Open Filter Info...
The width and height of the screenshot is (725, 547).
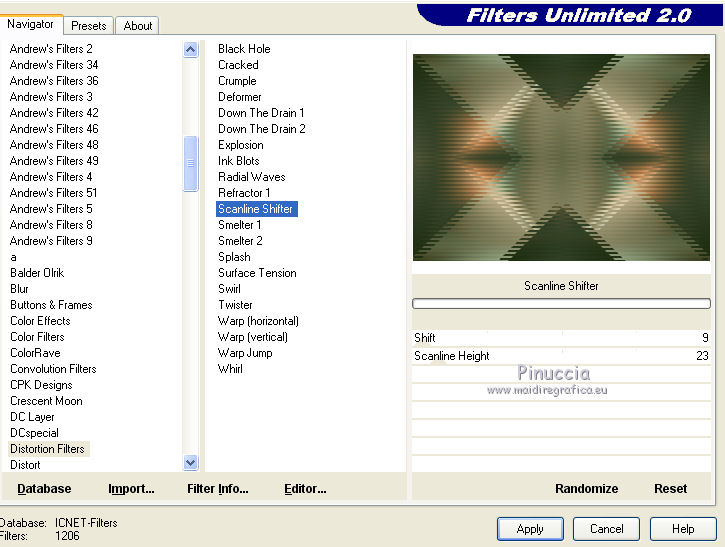[217, 489]
